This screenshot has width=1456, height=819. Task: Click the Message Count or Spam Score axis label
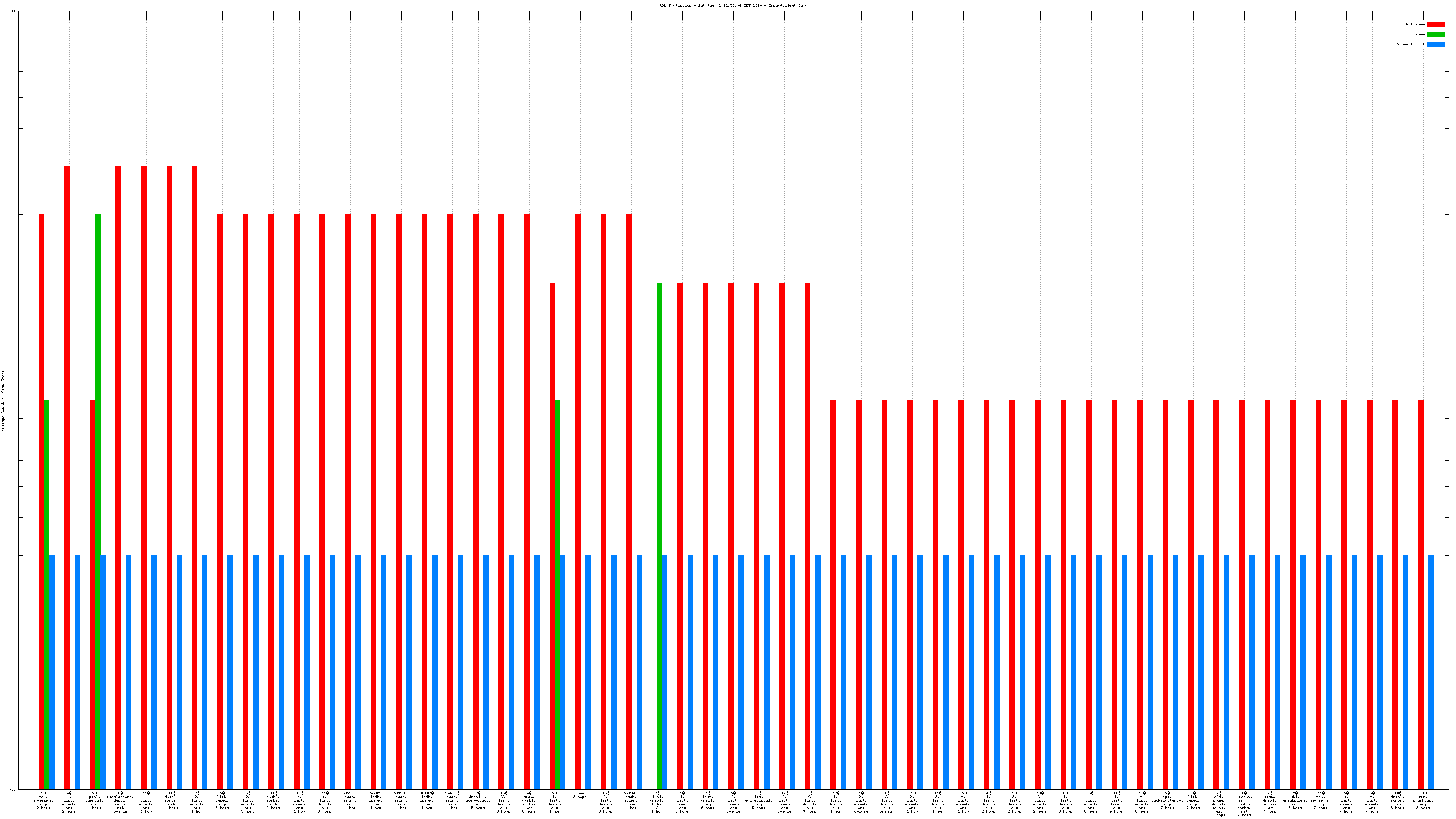3,401
